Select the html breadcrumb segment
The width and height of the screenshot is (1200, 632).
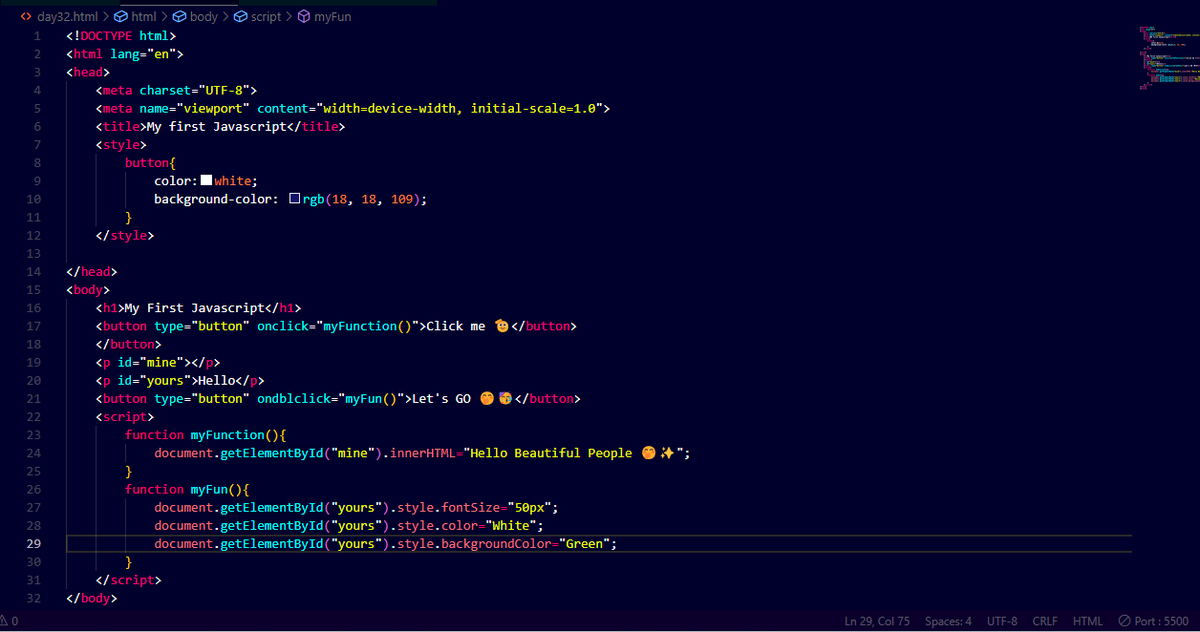point(135,16)
